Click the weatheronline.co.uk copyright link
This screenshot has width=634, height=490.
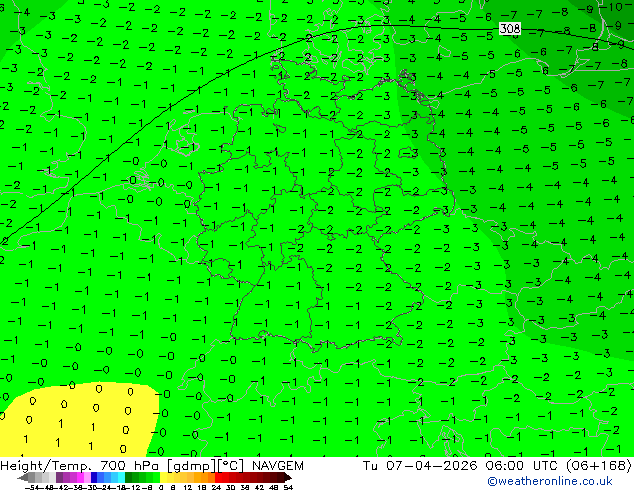point(550,481)
